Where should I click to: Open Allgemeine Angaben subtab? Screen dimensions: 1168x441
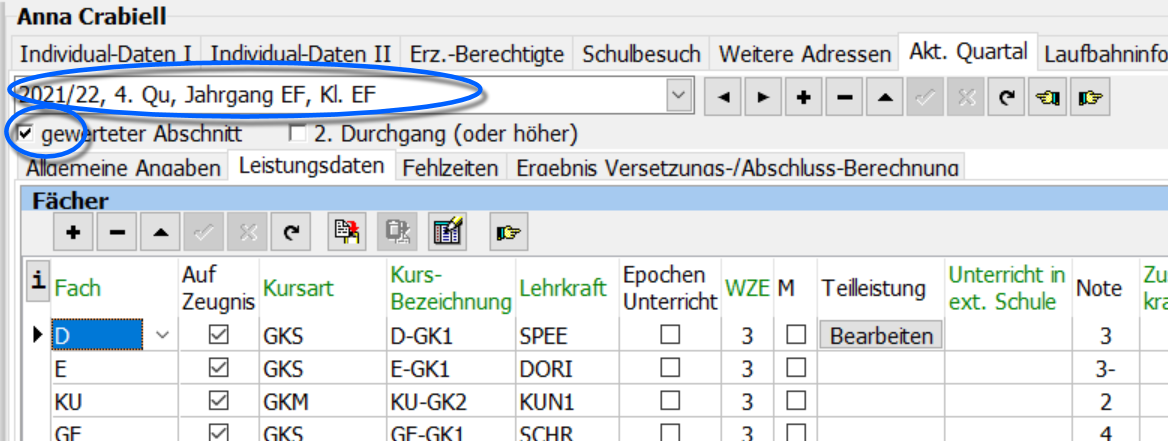124,168
